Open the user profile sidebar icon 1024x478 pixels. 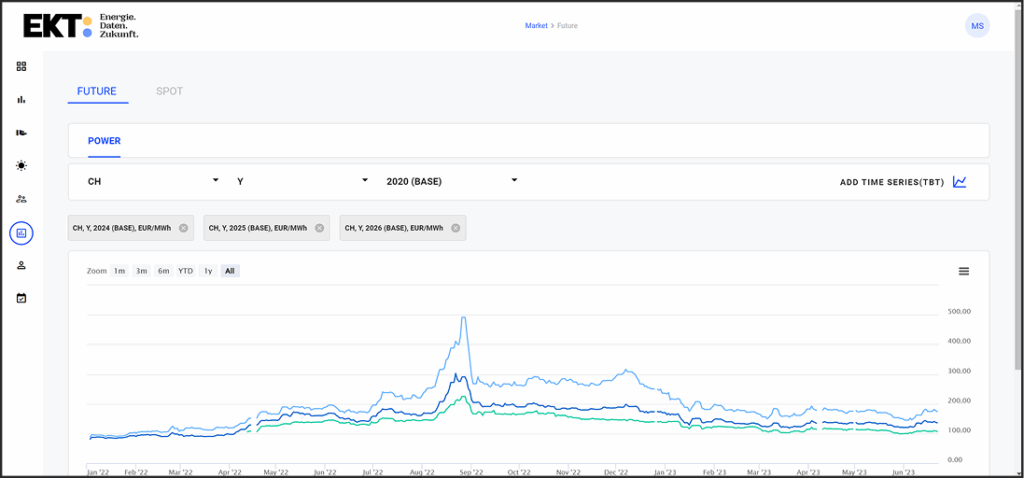(x=22, y=265)
